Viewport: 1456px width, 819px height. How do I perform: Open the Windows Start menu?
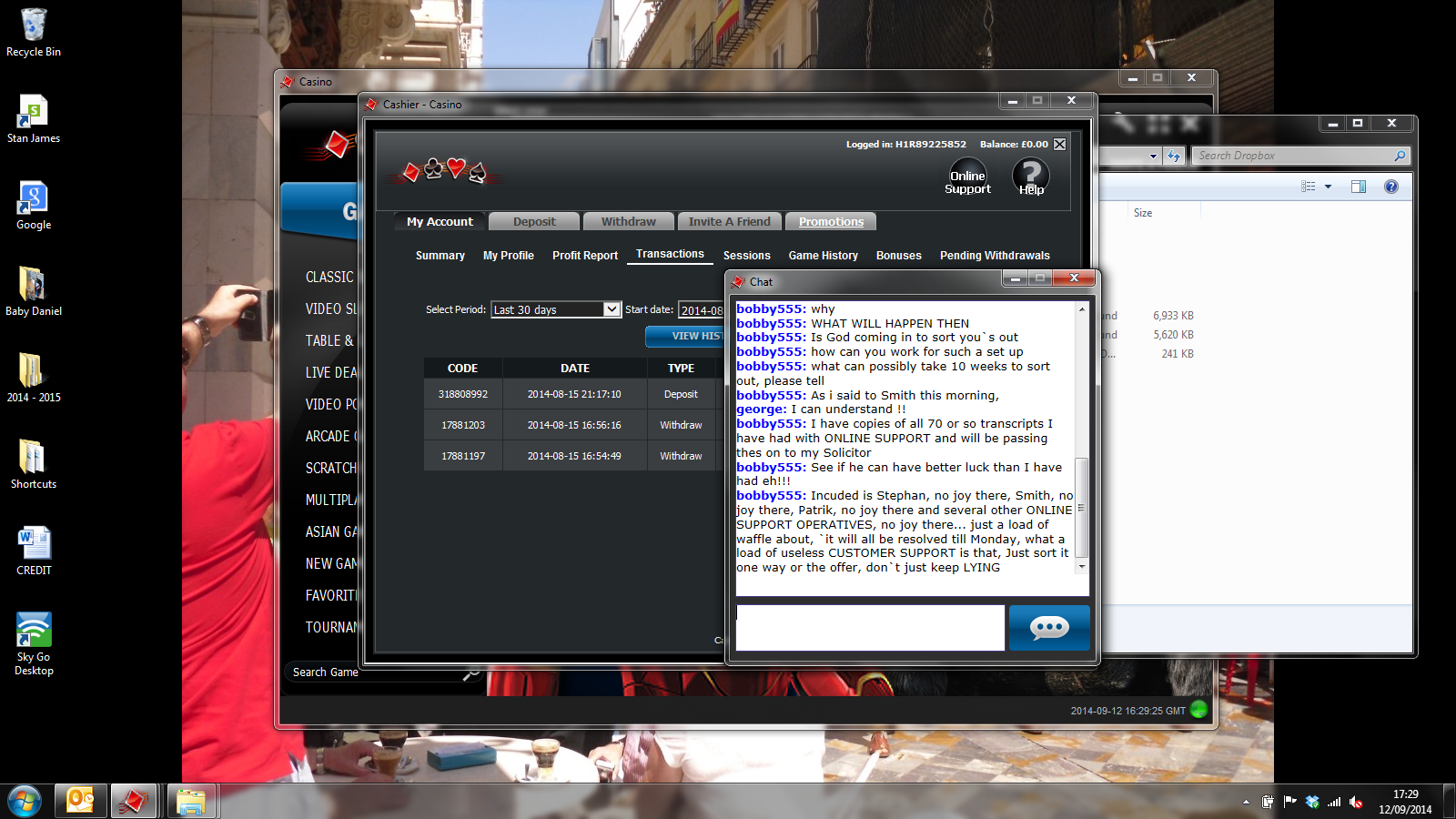tap(25, 802)
